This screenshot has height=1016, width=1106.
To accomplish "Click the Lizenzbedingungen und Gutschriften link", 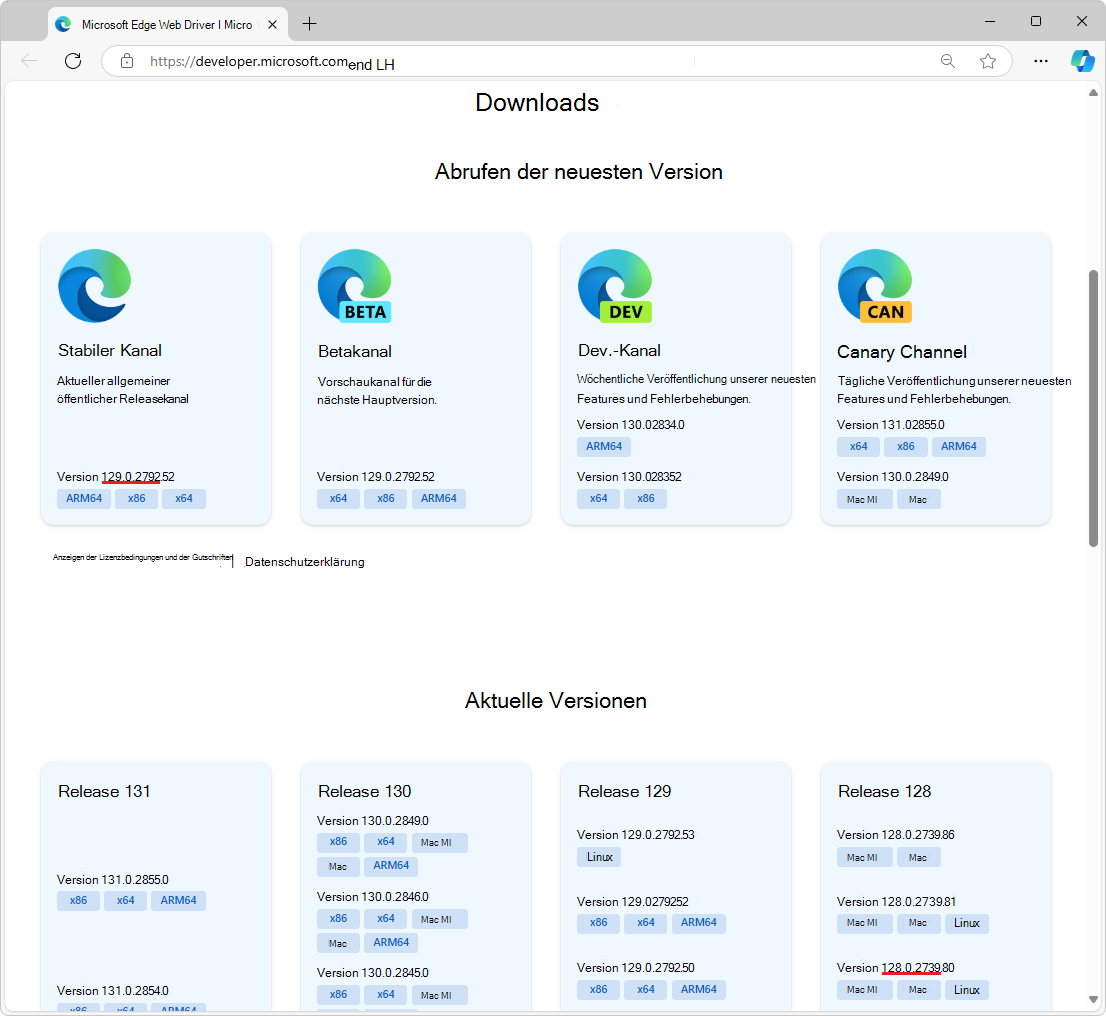I will (x=143, y=558).
